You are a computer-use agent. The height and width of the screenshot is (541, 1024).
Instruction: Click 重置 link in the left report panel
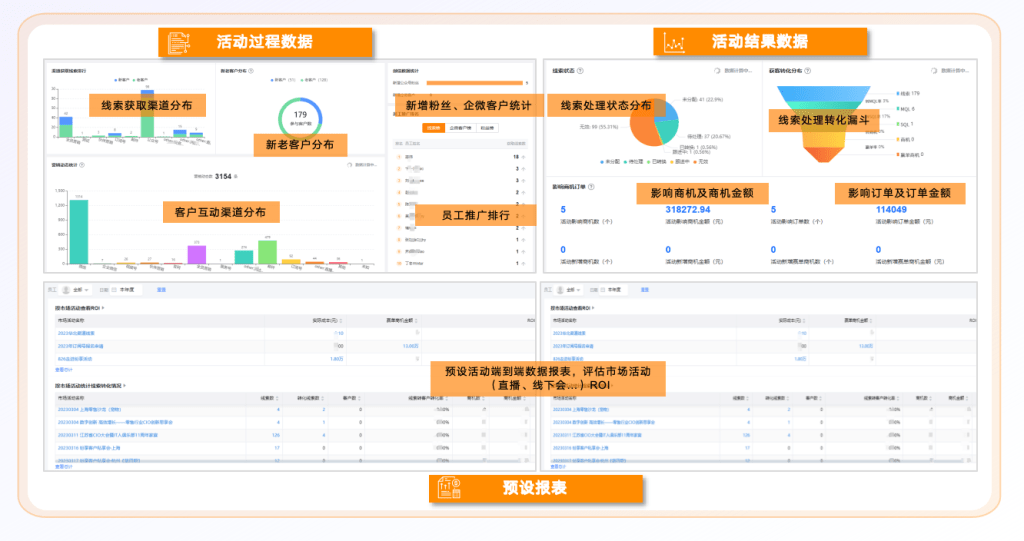tap(161, 289)
